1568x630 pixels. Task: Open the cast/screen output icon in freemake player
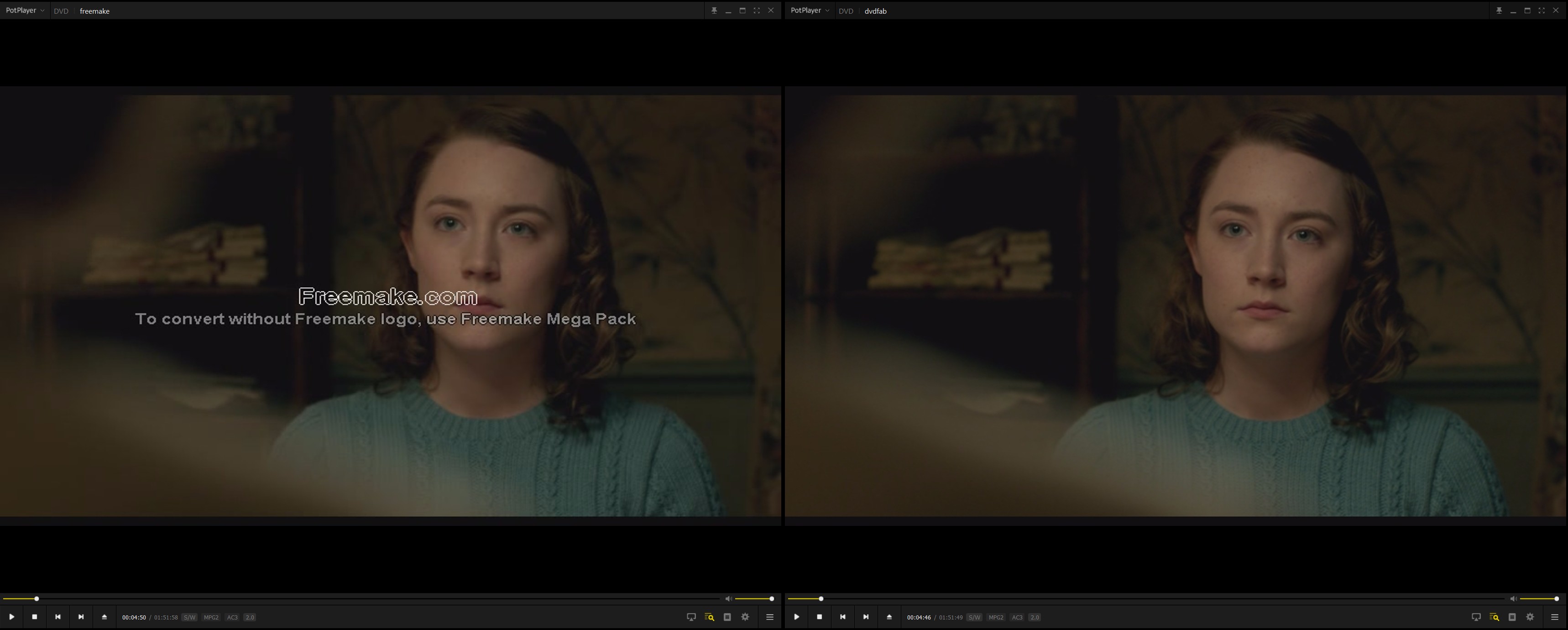click(691, 617)
